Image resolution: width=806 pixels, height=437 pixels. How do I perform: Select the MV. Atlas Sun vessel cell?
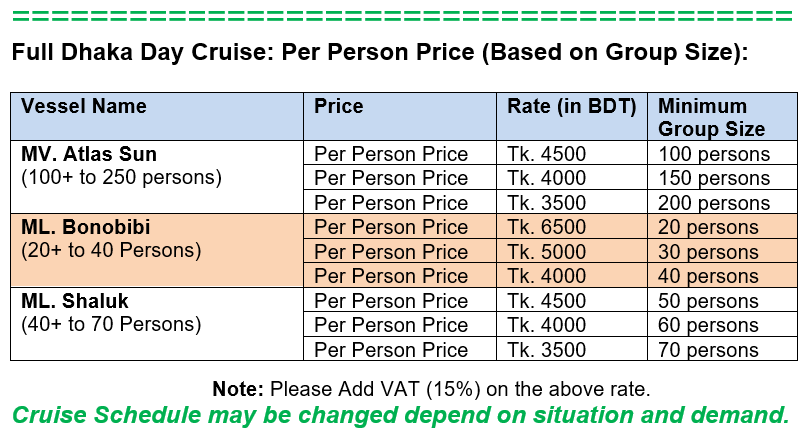coord(157,177)
